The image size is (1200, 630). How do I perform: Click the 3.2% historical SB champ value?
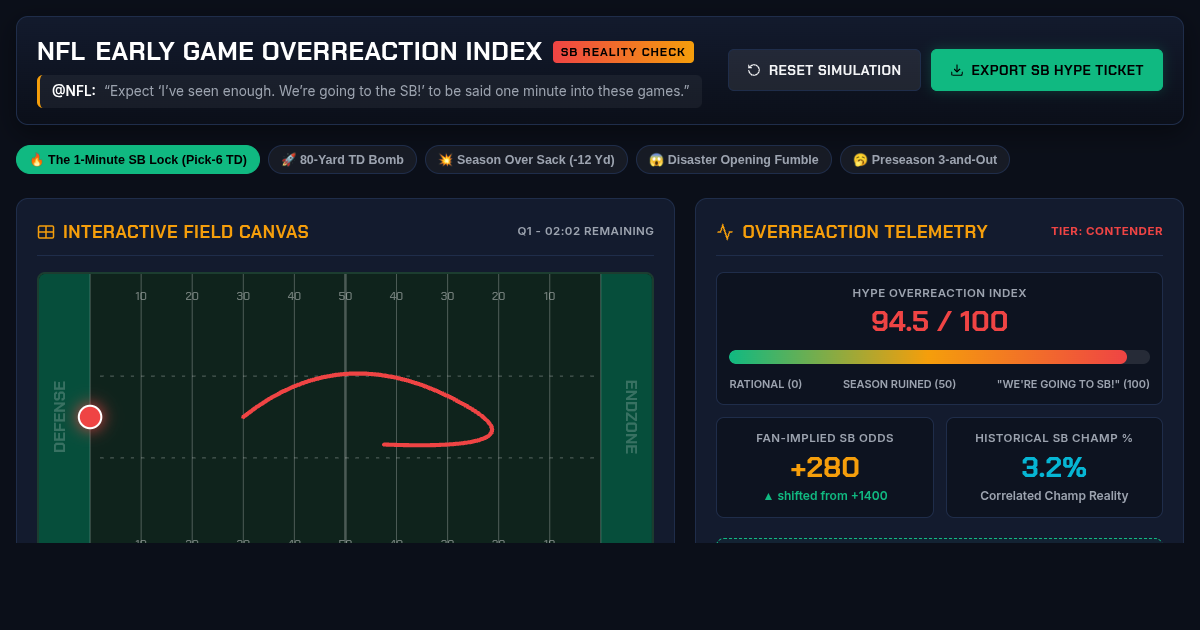(x=1054, y=467)
